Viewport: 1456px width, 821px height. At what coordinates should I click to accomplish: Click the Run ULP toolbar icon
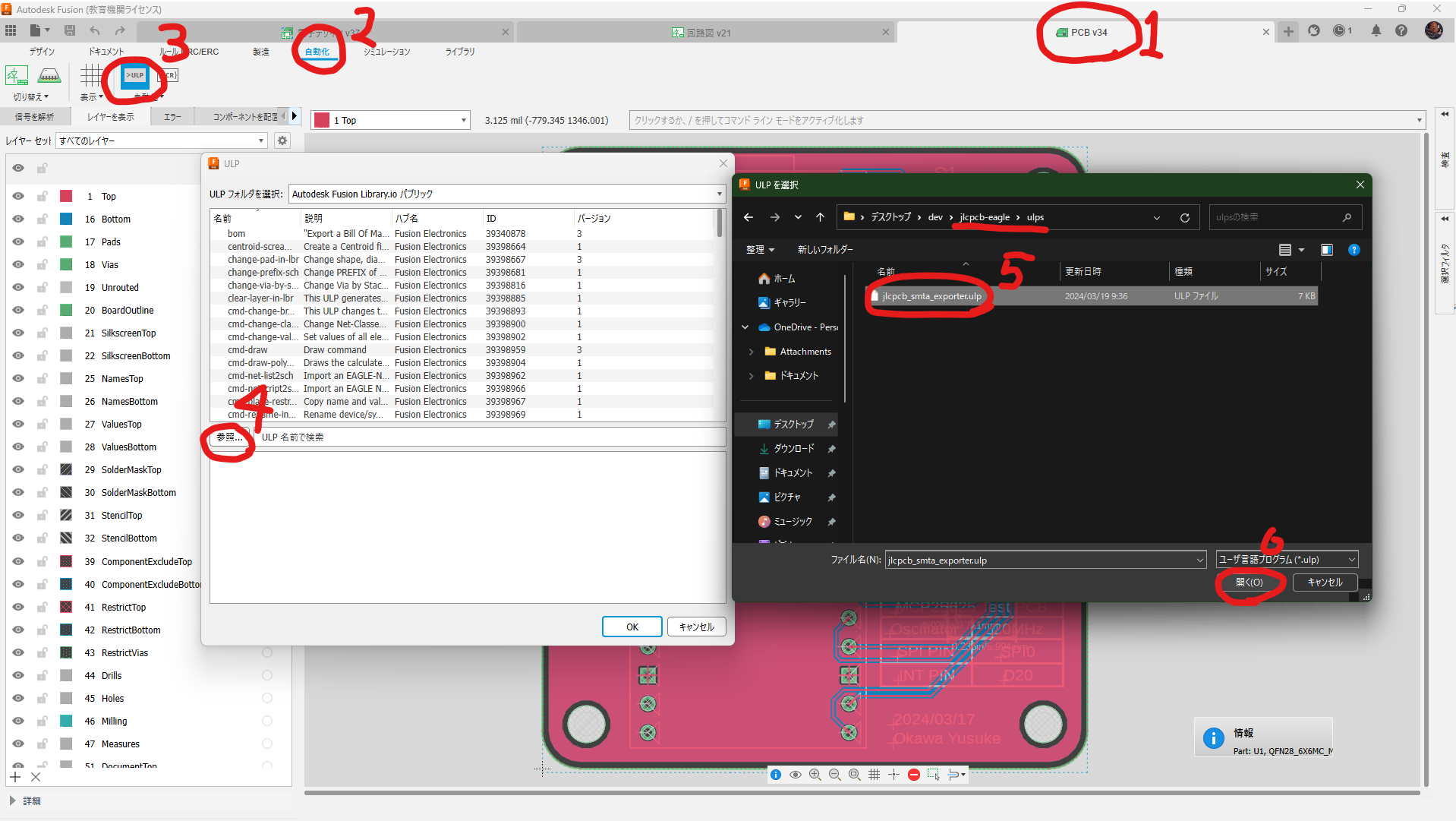pos(135,76)
